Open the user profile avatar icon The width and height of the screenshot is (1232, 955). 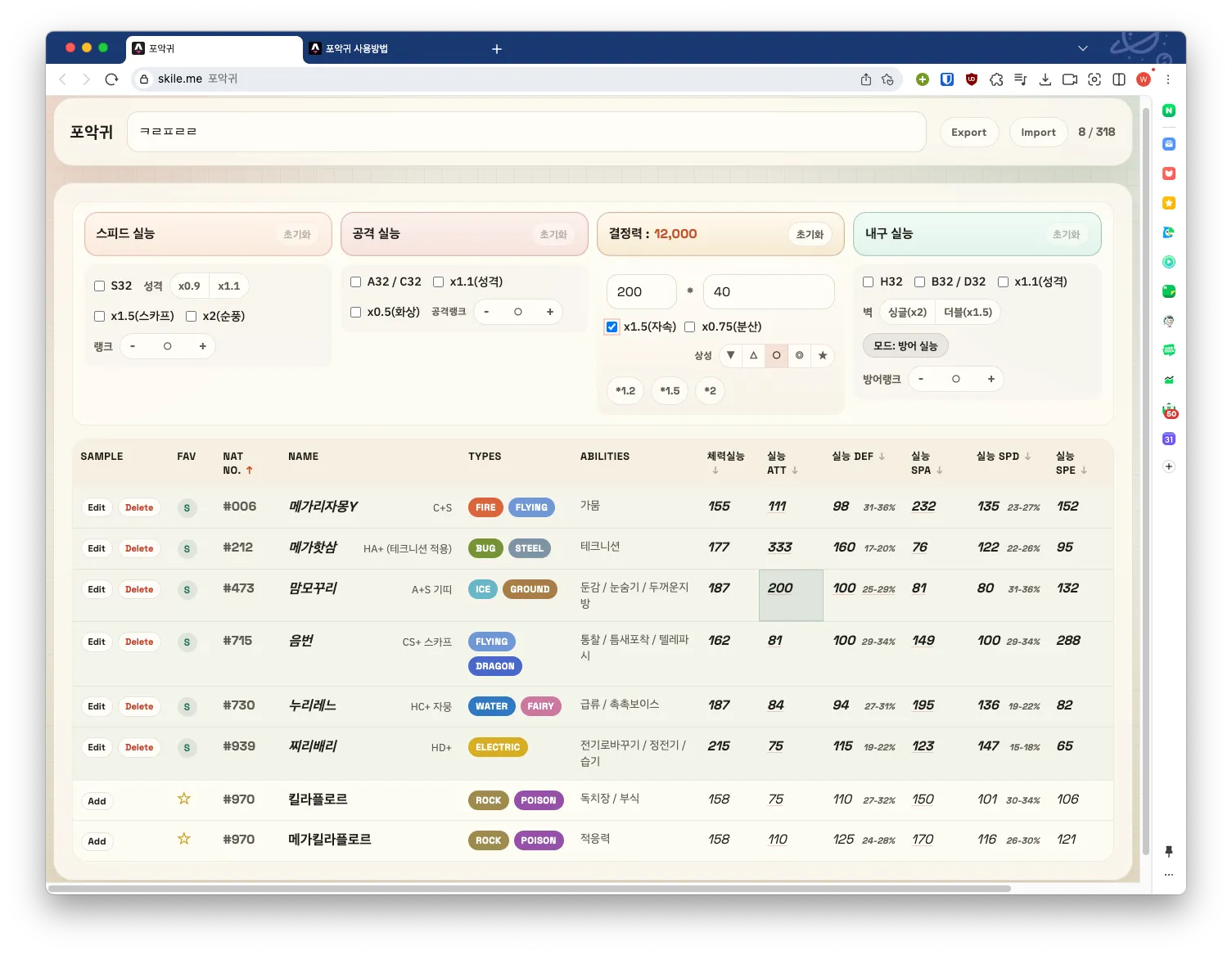(x=1144, y=79)
